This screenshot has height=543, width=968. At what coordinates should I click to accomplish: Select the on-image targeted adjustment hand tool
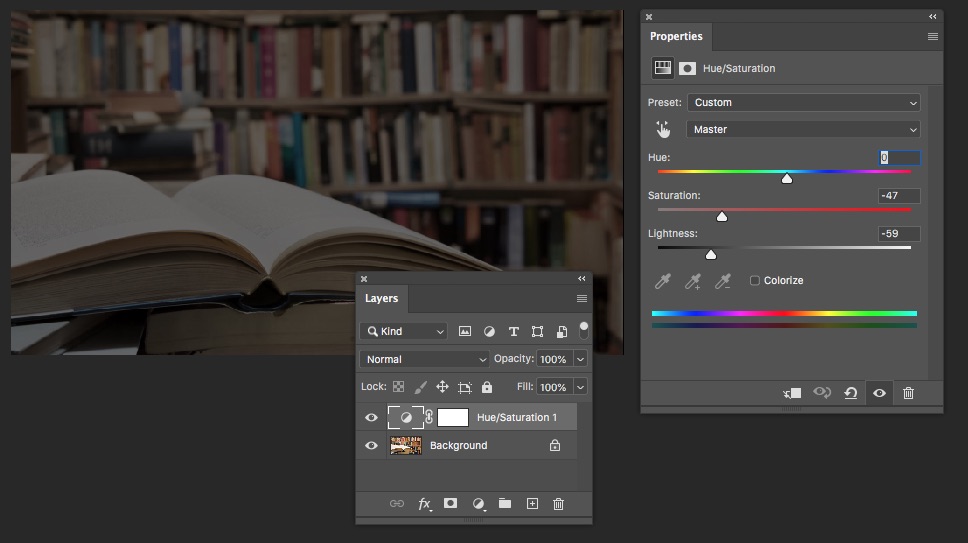point(663,129)
